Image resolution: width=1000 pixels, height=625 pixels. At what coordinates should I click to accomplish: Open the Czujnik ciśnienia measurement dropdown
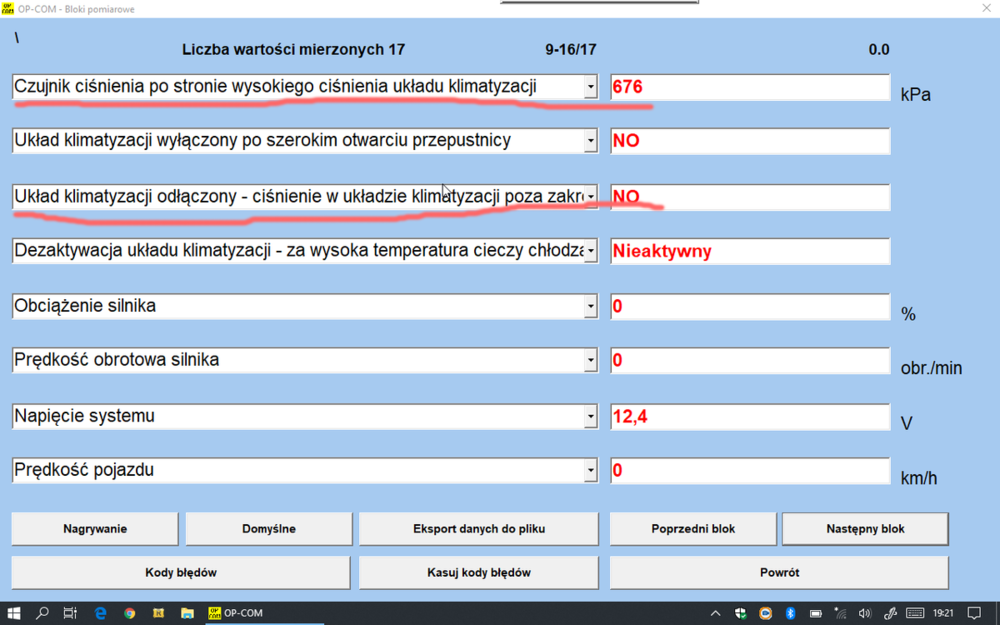pyautogui.click(x=591, y=86)
